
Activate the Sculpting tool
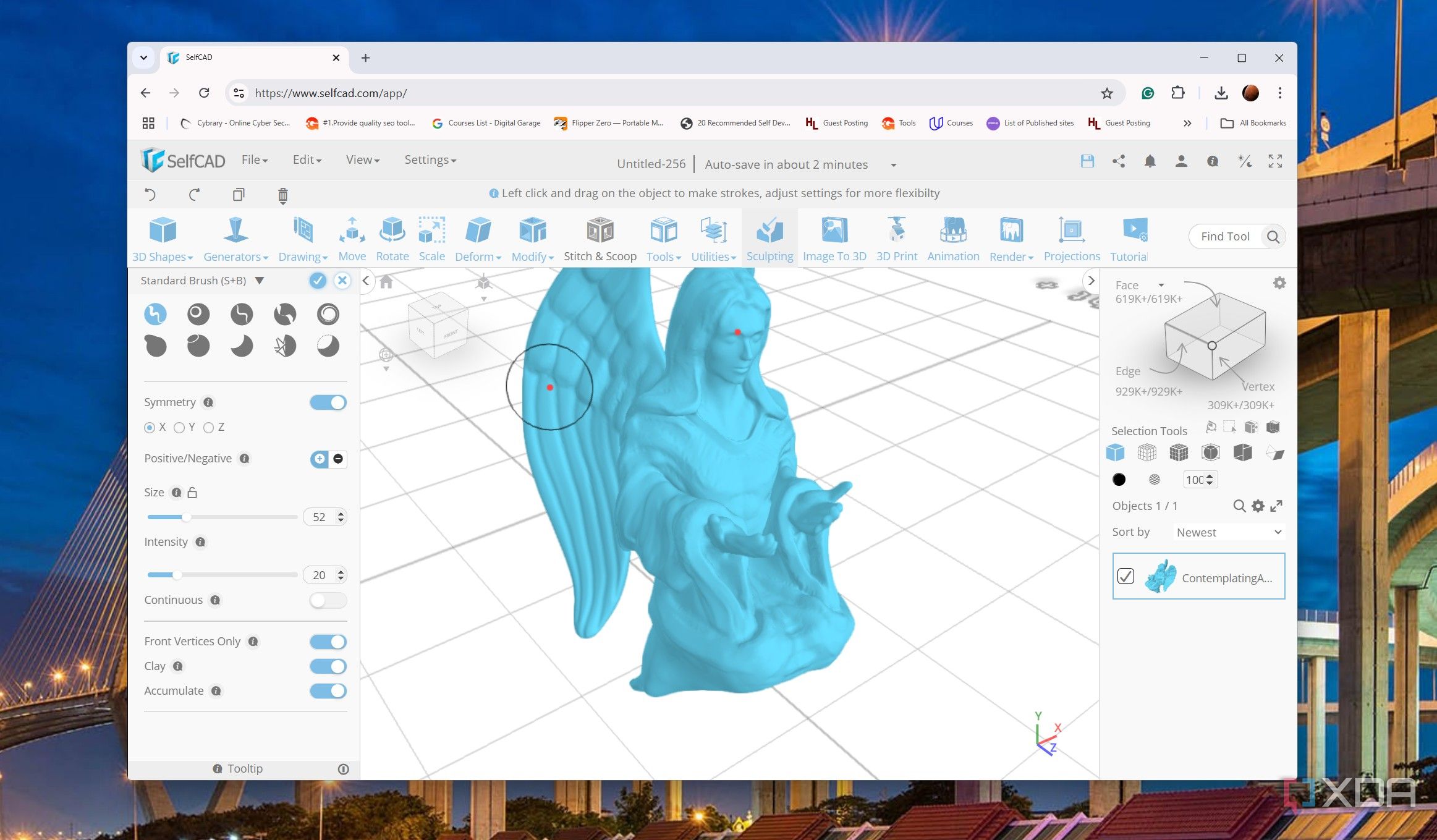[769, 239]
